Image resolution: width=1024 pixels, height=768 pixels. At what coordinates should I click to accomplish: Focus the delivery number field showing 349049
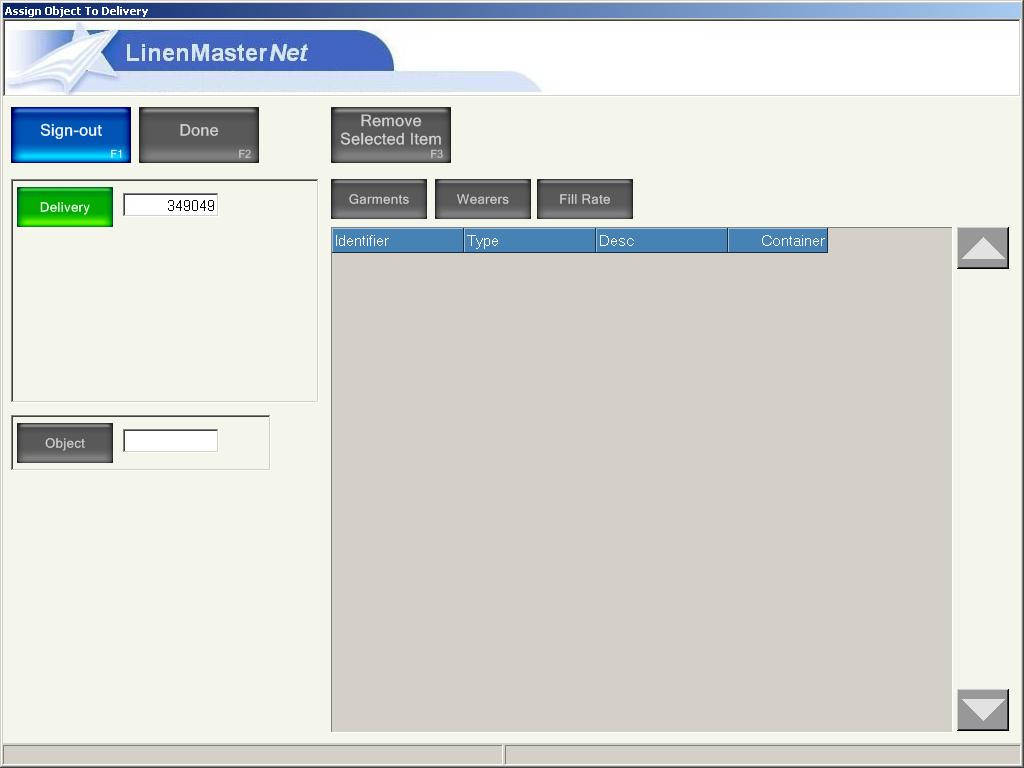point(170,205)
